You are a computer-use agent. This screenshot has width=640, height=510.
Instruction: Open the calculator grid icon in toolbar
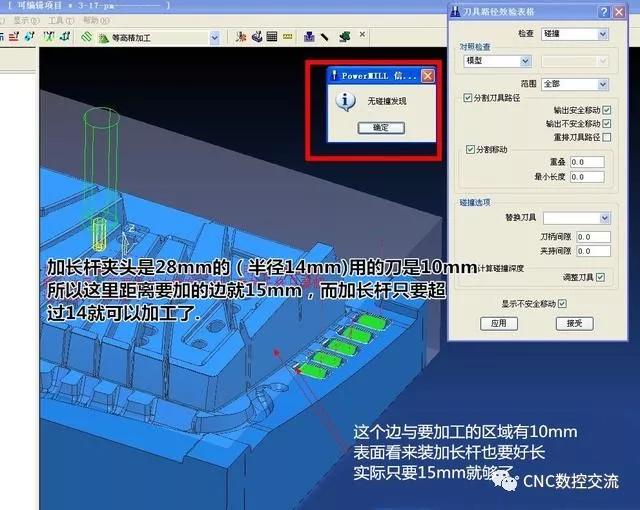[272, 37]
